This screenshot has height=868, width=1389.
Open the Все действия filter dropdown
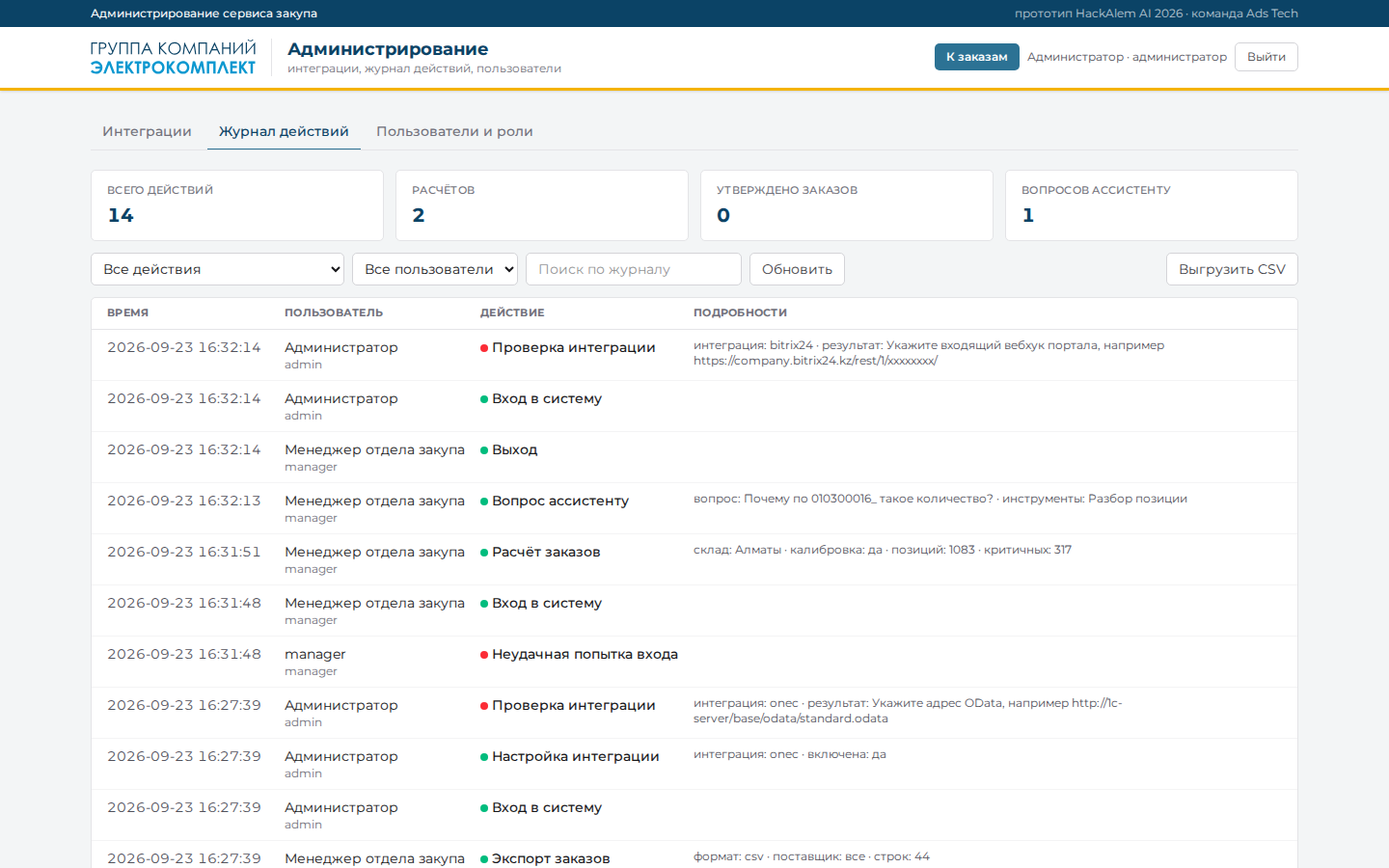218,269
